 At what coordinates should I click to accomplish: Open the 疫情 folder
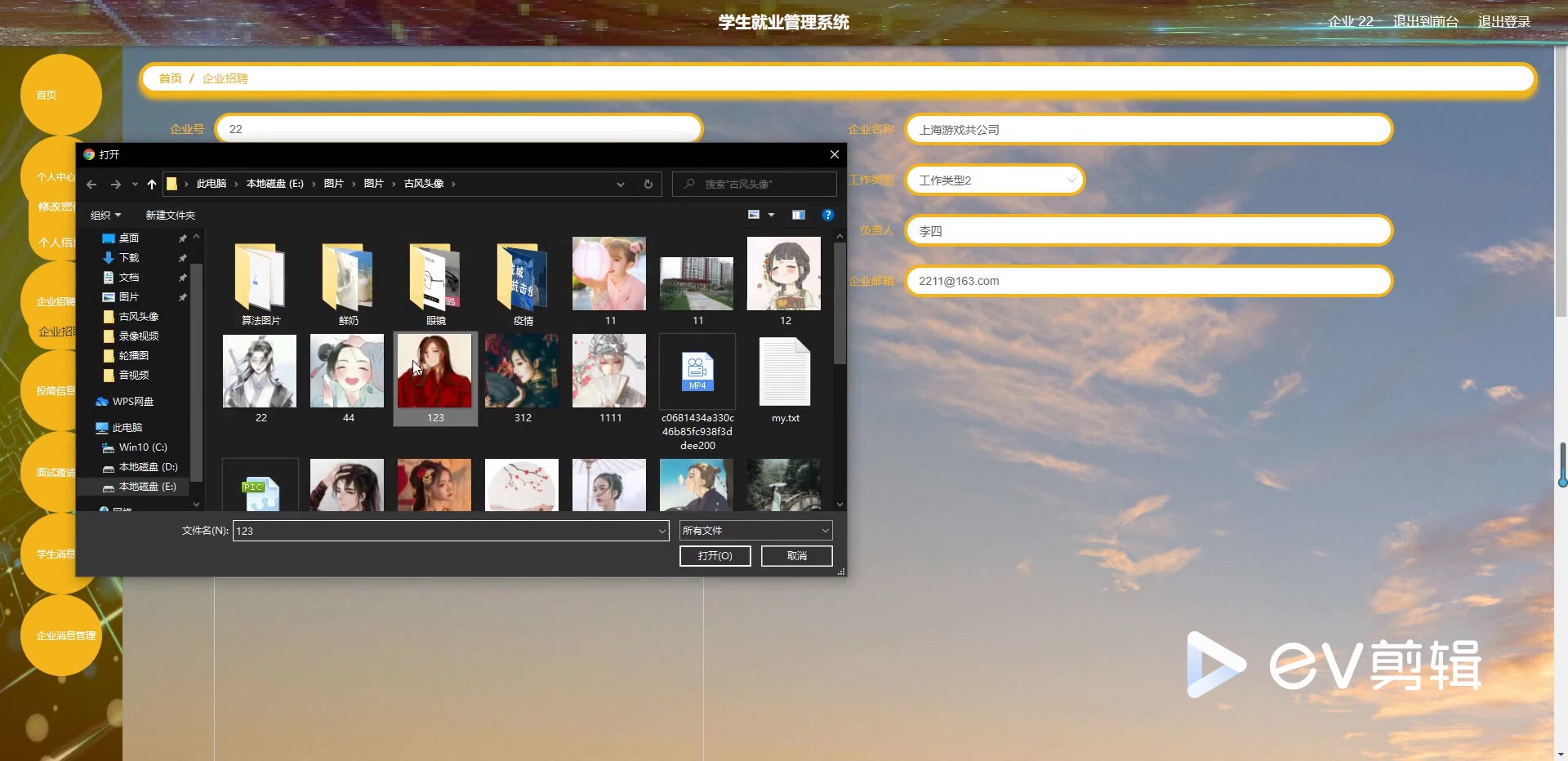tap(523, 283)
